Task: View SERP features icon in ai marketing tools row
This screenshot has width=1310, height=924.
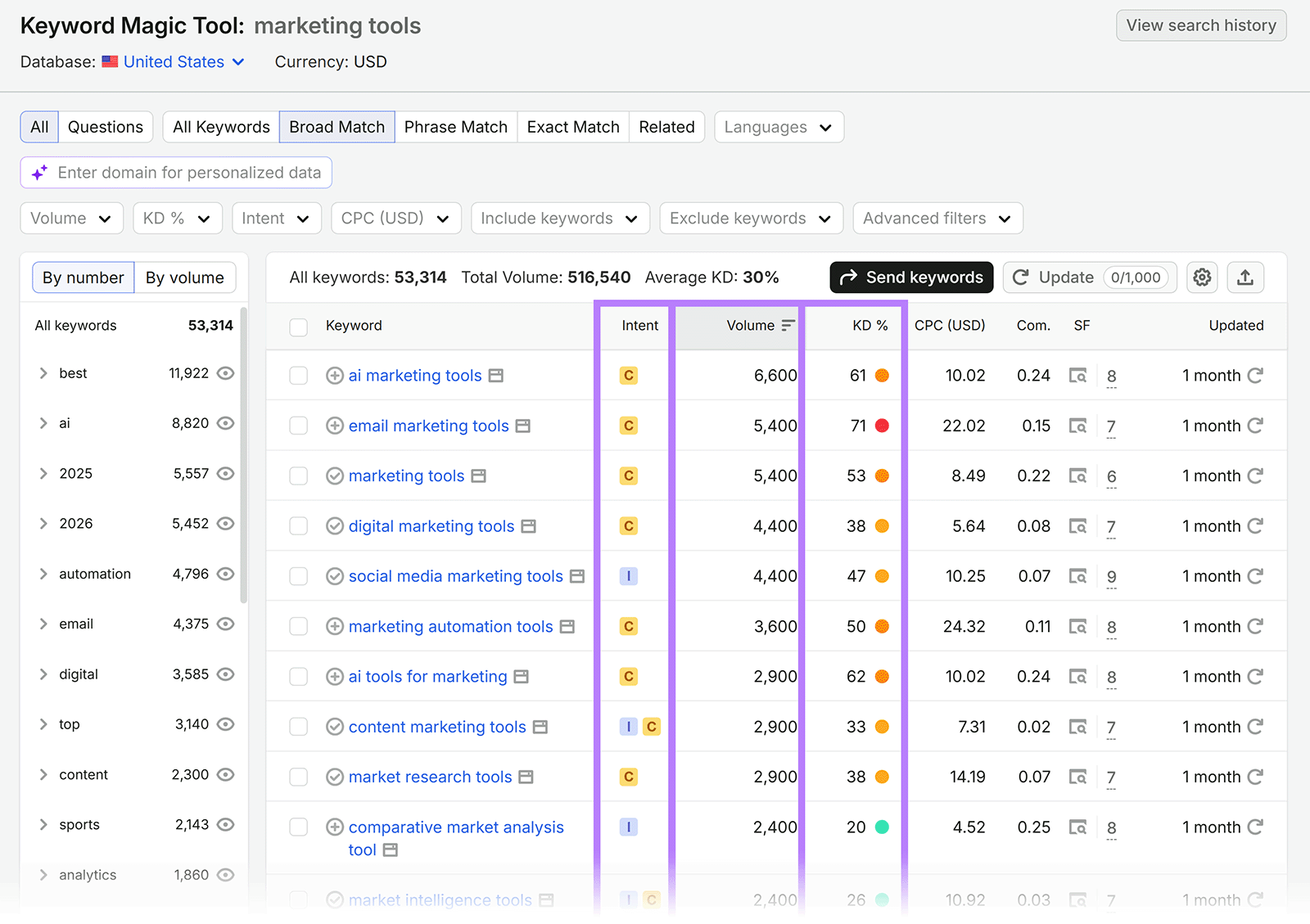Action: 1077,376
